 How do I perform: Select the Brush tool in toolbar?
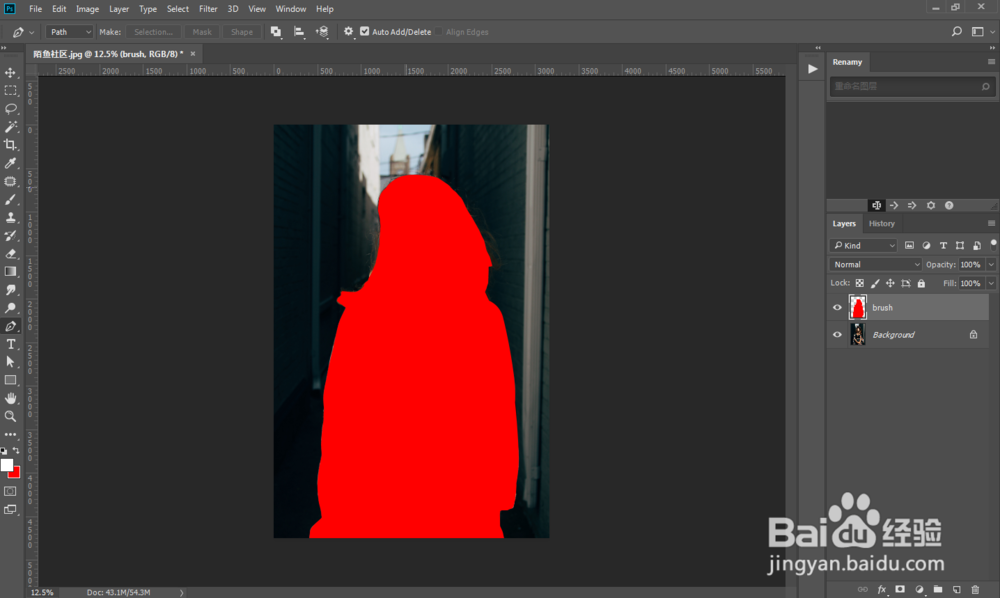10,200
